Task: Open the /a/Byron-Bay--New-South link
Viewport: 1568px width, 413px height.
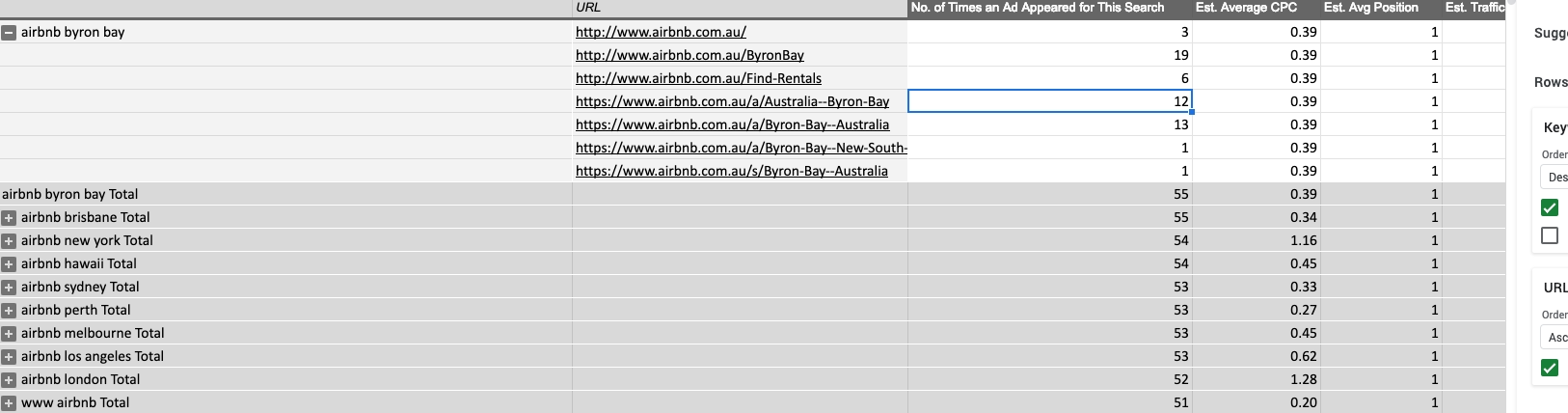Action: (741, 148)
